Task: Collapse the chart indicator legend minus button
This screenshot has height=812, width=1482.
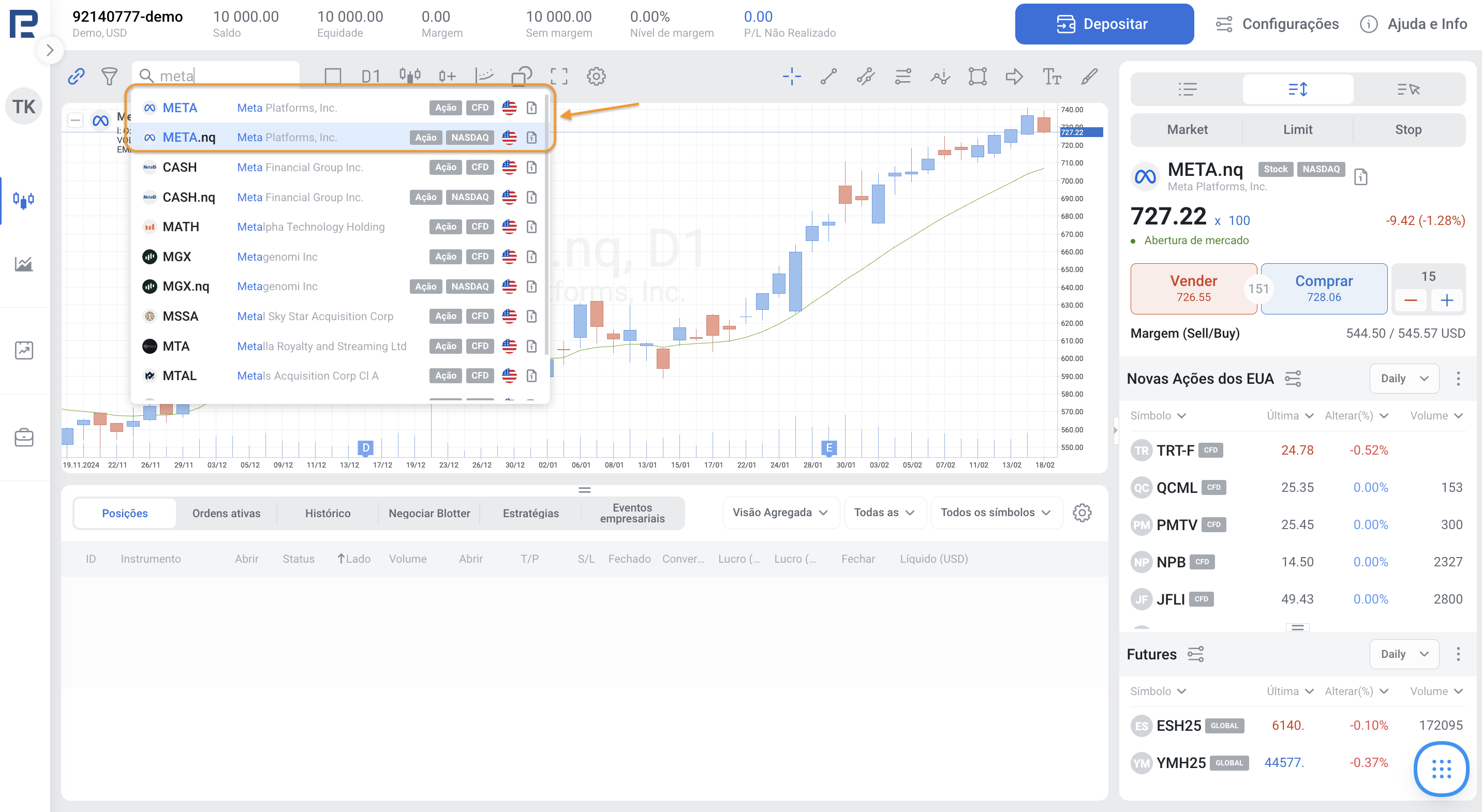Action: coord(76,121)
